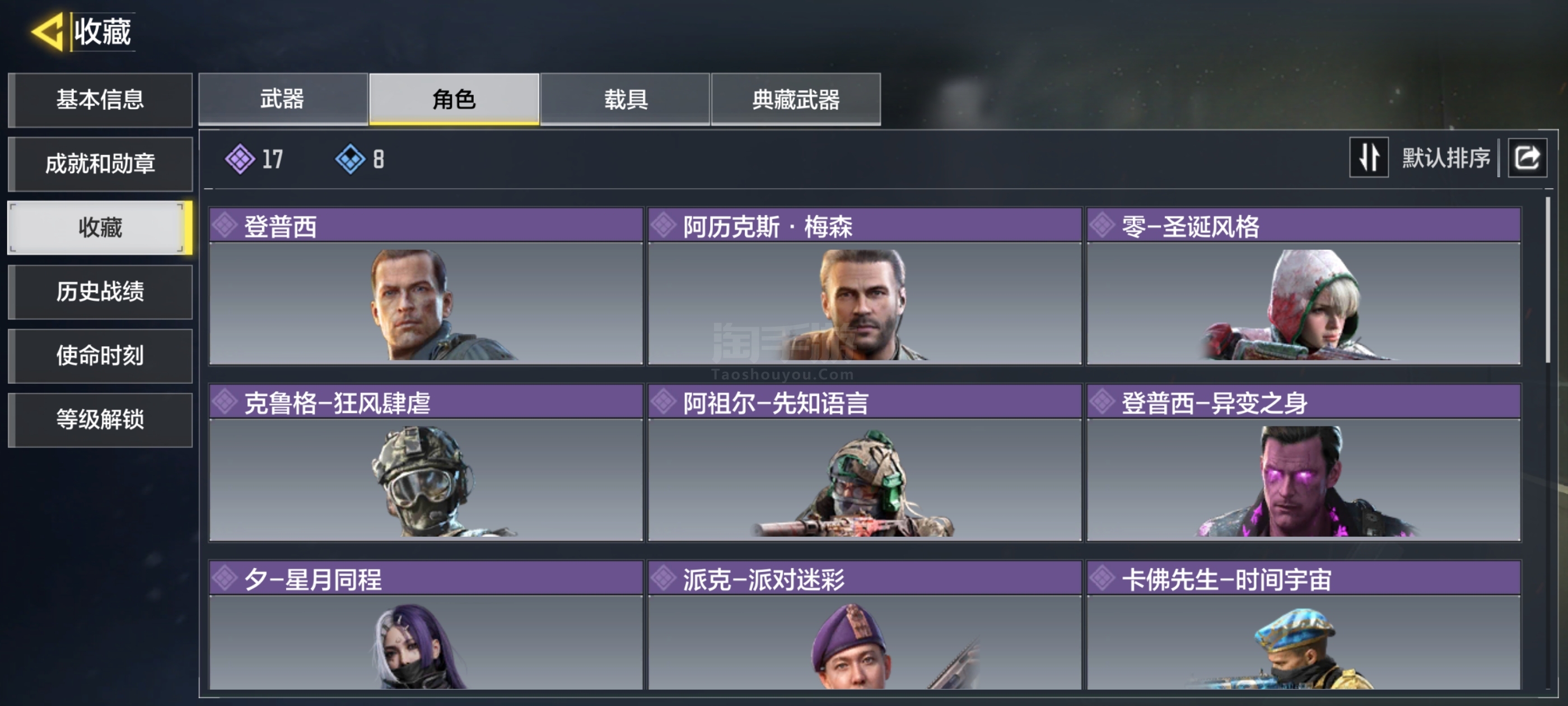
Task: Click the diamond icon on 登普西 card header
Action: (225, 225)
